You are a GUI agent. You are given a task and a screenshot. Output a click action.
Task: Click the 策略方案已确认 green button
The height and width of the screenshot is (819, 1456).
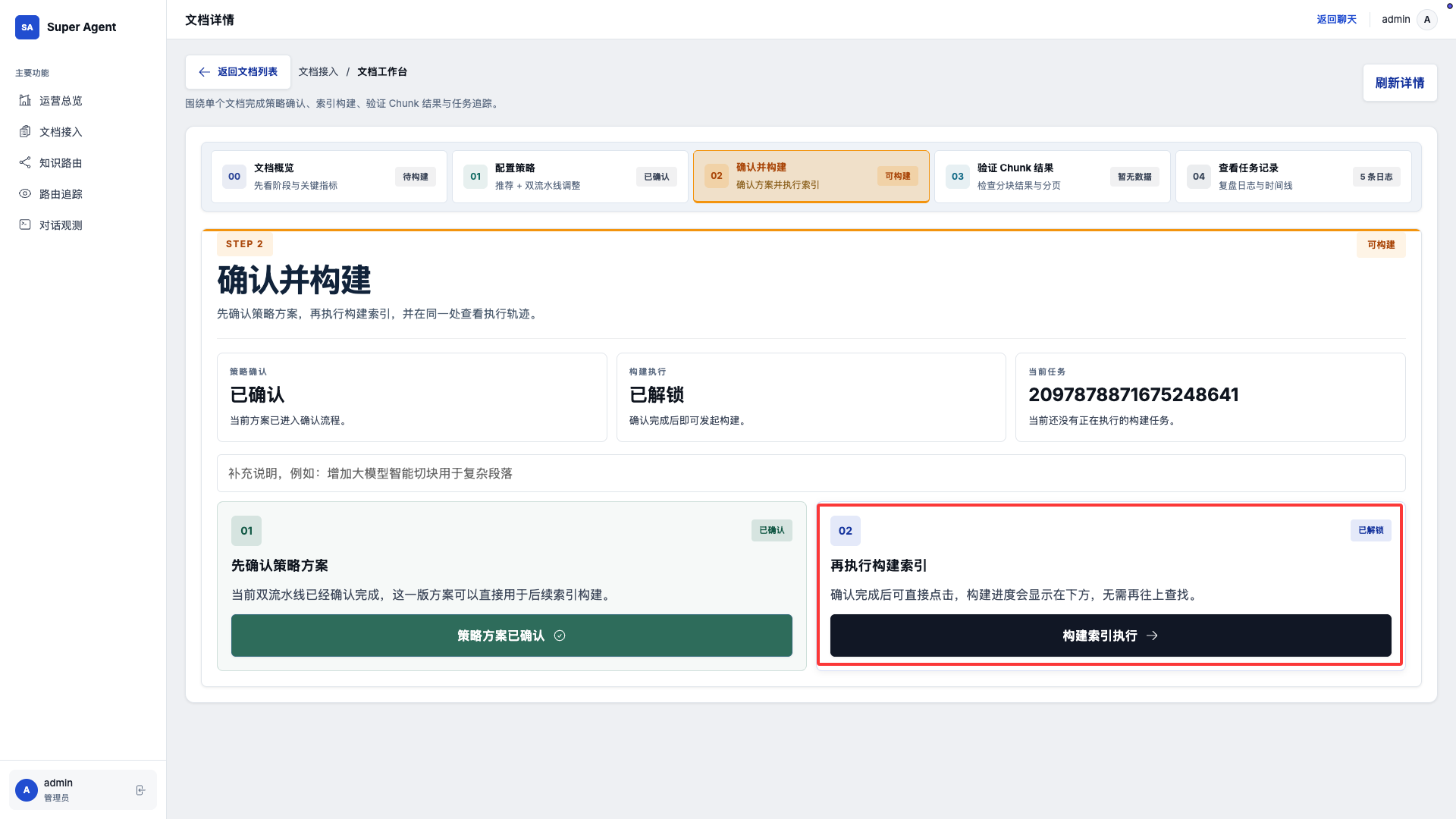click(x=511, y=635)
